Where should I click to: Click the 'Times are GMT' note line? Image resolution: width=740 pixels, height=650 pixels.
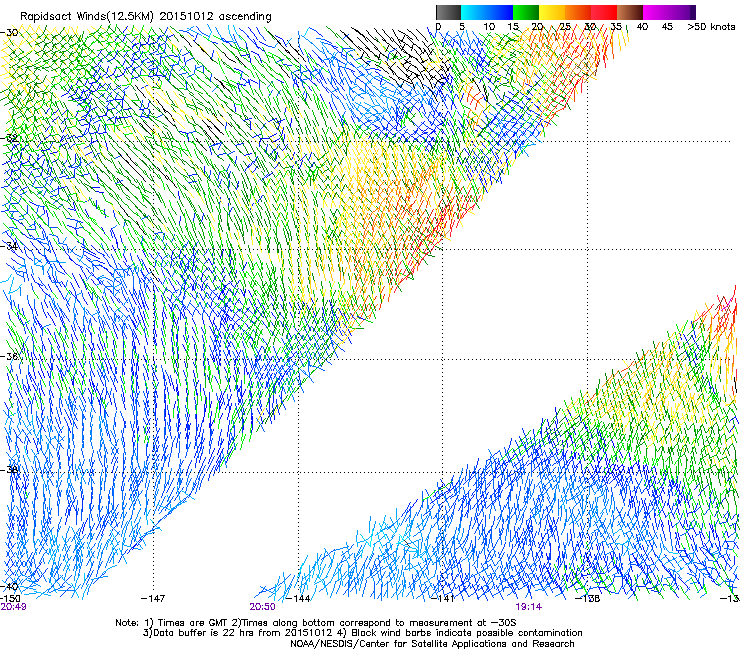point(316,623)
